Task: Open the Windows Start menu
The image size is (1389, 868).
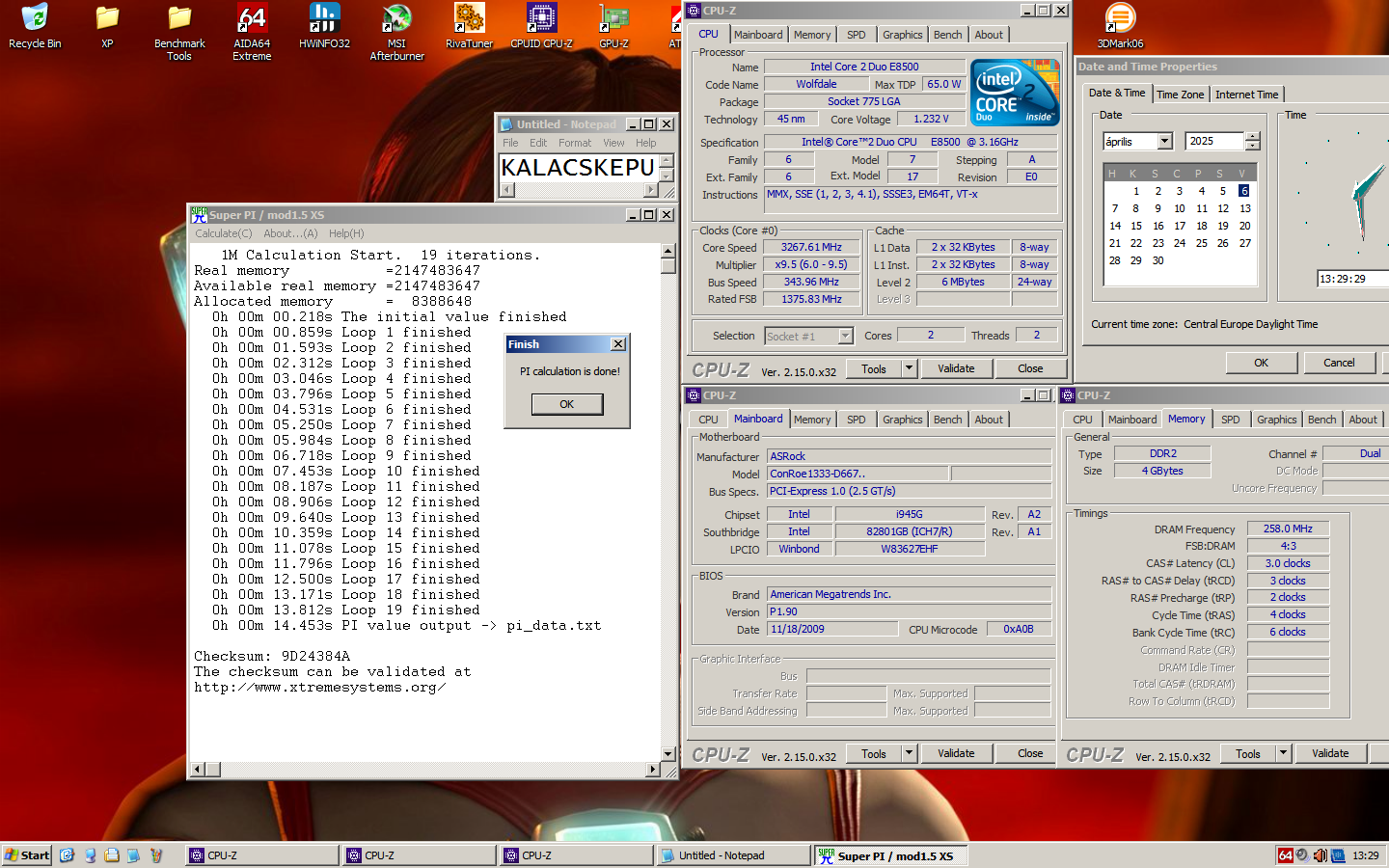Action: 27,855
